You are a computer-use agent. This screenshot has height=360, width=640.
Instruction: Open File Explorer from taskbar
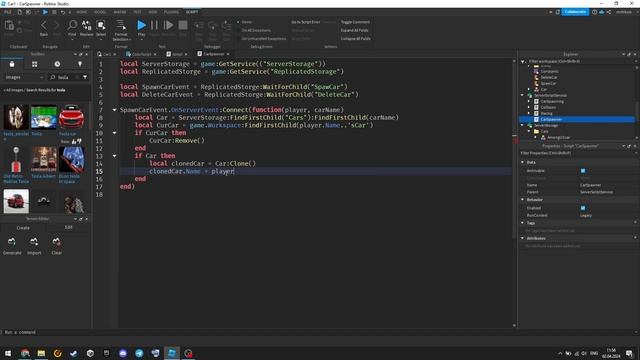tap(41, 353)
